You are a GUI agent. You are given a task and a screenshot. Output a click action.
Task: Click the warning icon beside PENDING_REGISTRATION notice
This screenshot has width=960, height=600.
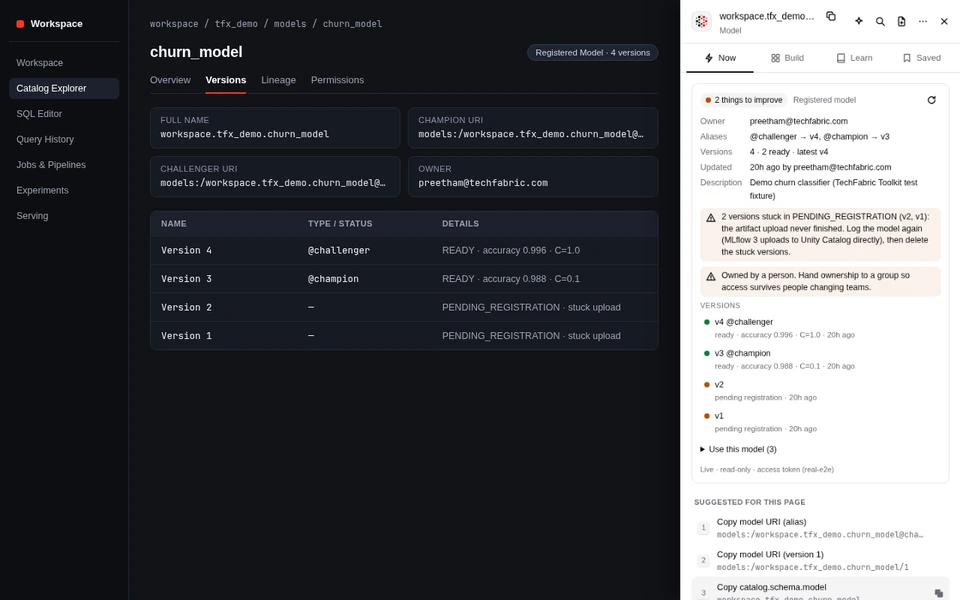[711, 217]
